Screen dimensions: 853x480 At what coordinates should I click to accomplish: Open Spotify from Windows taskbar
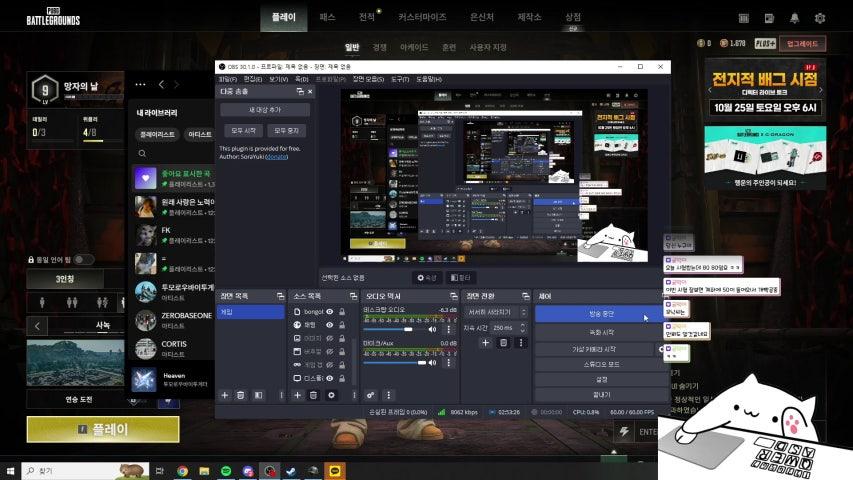pos(226,471)
